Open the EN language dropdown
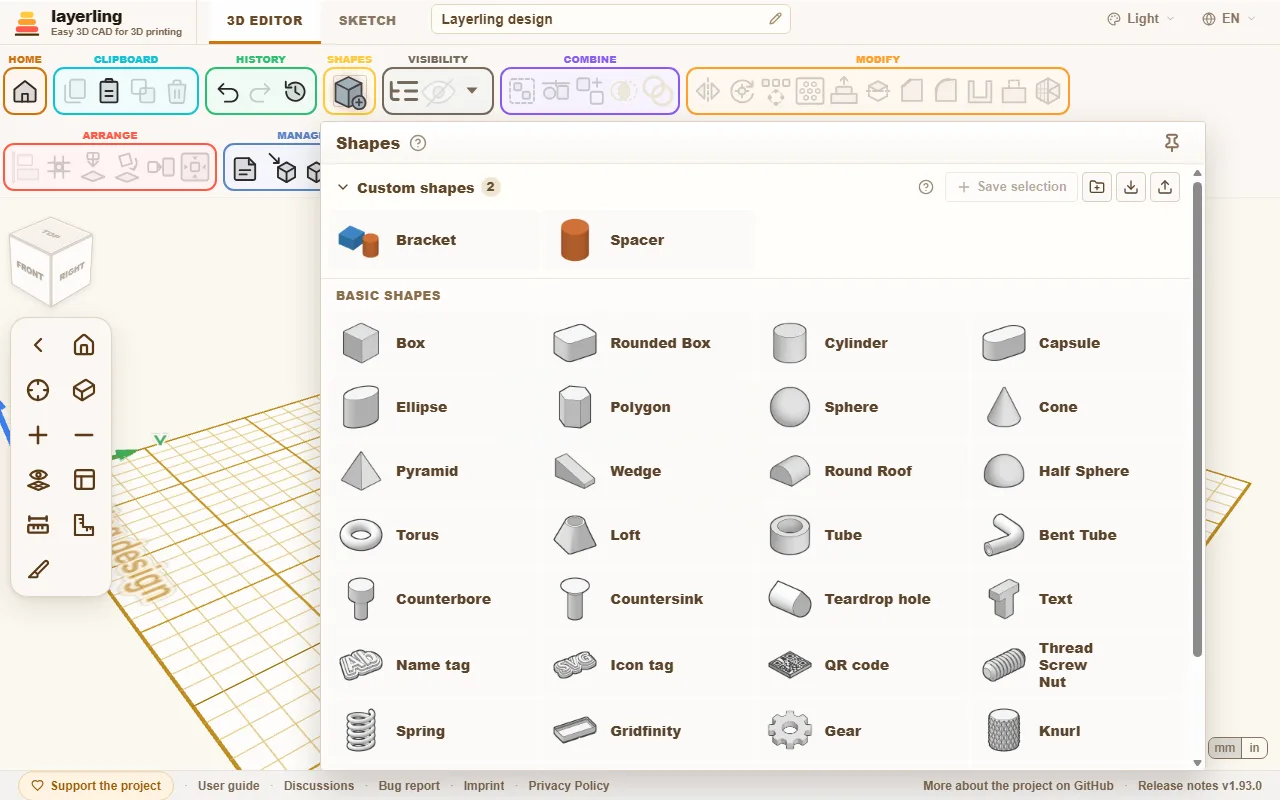The height and width of the screenshot is (800, 1280). coord(1229,19)
